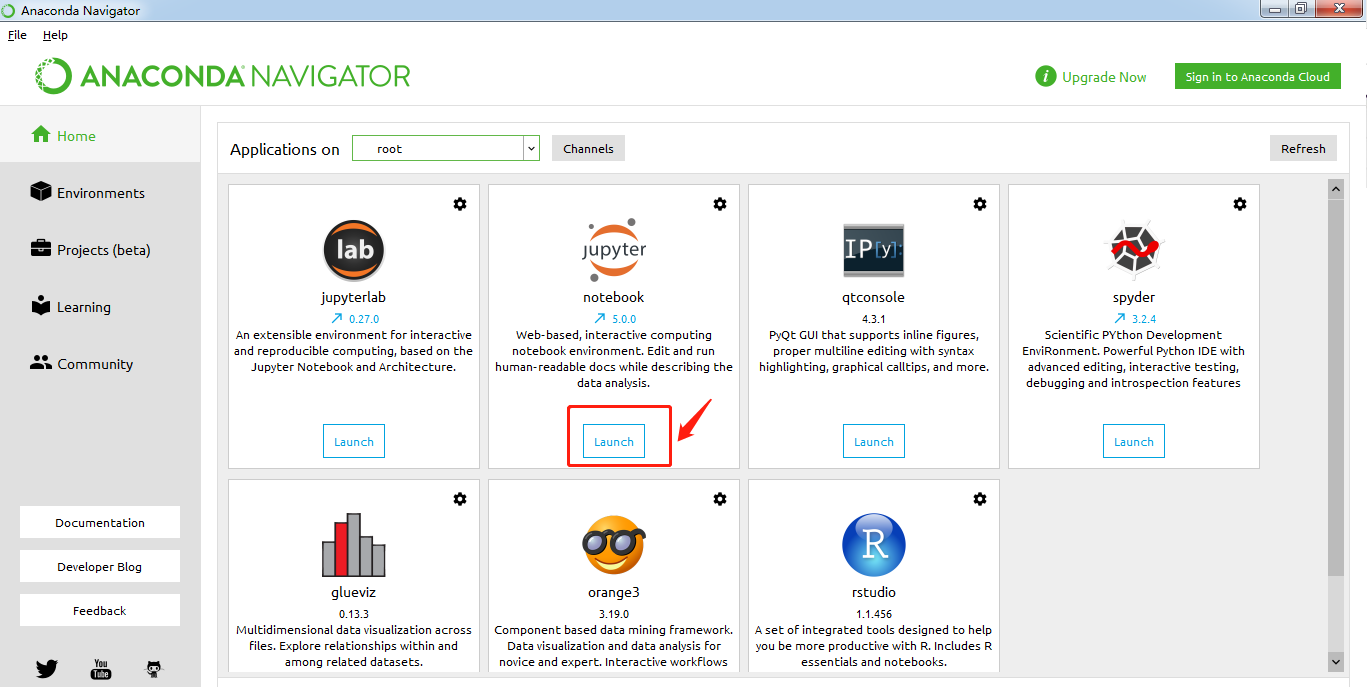Open settings gear on spyder card
The image size is (1367, 687).
(x=1240, y=204)
